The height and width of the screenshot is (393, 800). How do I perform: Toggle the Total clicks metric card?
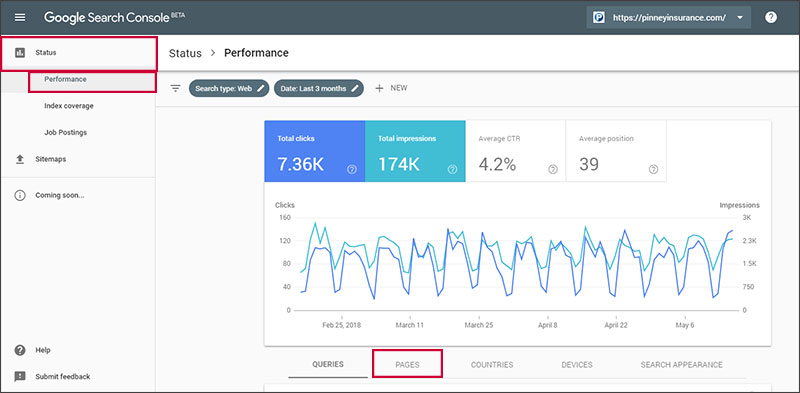(314, 151)
